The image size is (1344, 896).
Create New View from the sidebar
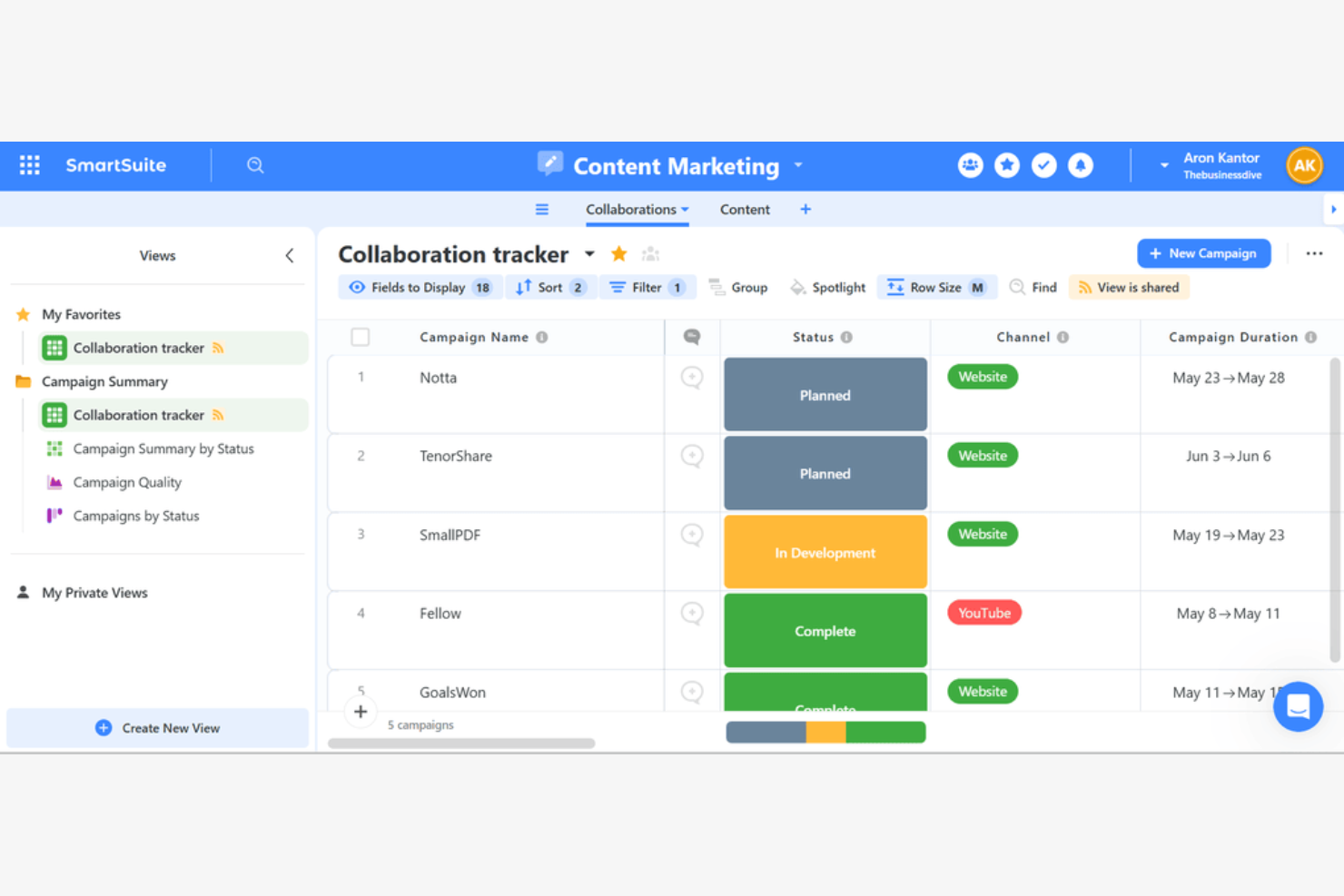point(157,727)
